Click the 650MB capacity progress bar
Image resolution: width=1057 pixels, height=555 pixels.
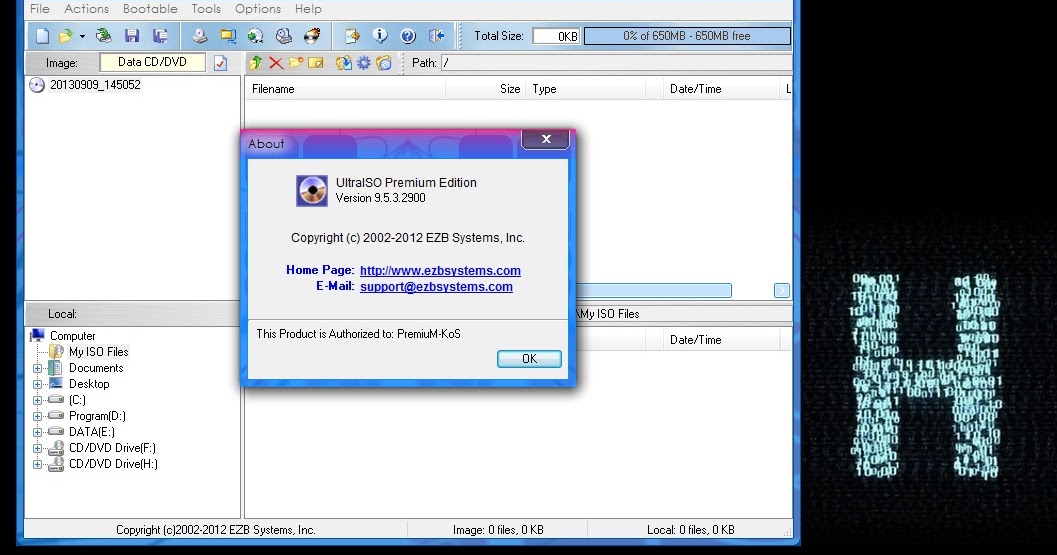(687, 36)
